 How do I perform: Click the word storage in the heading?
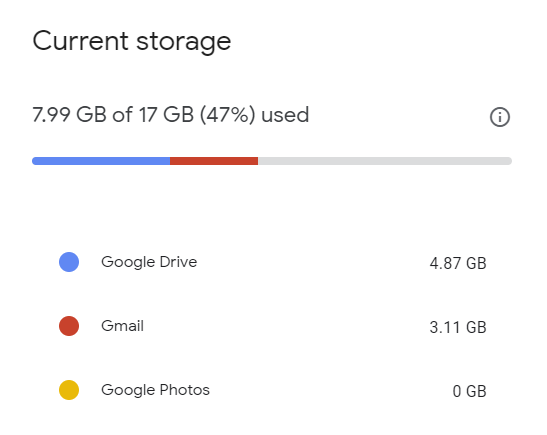(183, 43)
